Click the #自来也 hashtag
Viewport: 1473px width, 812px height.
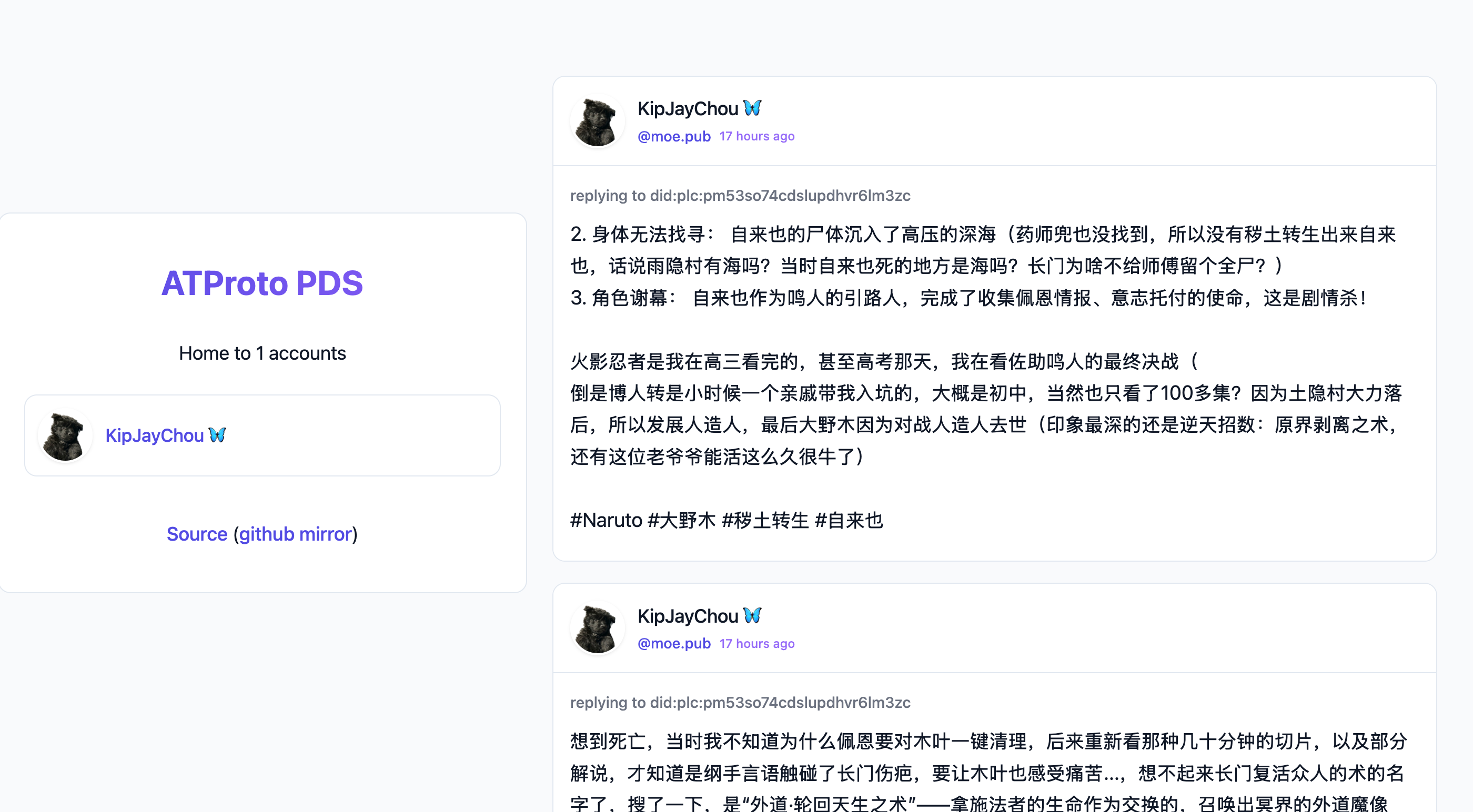tap(849, 520)
